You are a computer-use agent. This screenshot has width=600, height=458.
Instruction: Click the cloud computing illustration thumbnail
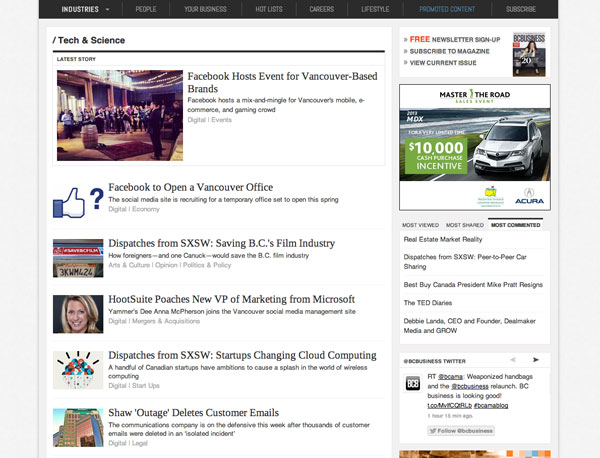[x=78, y=370]
